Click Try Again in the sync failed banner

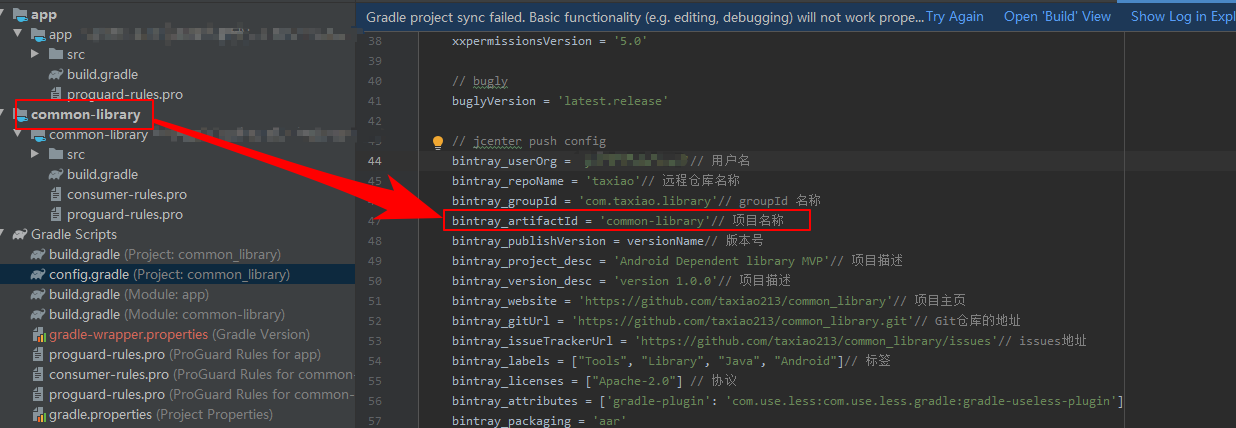pos(954,16)
